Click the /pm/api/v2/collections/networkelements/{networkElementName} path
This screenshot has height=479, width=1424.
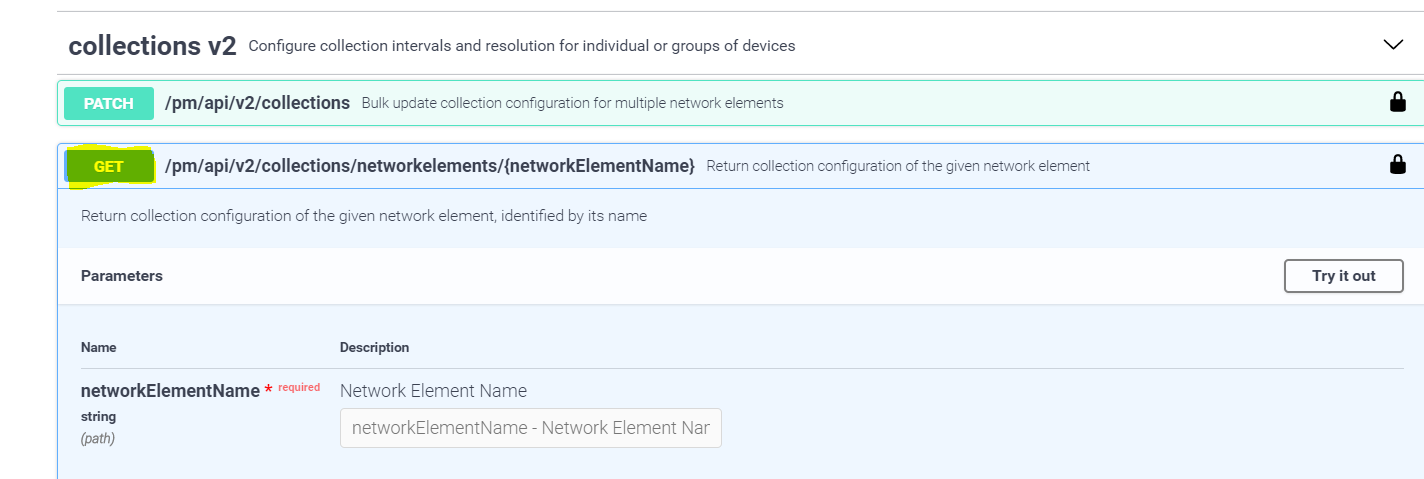click(430, 166)
